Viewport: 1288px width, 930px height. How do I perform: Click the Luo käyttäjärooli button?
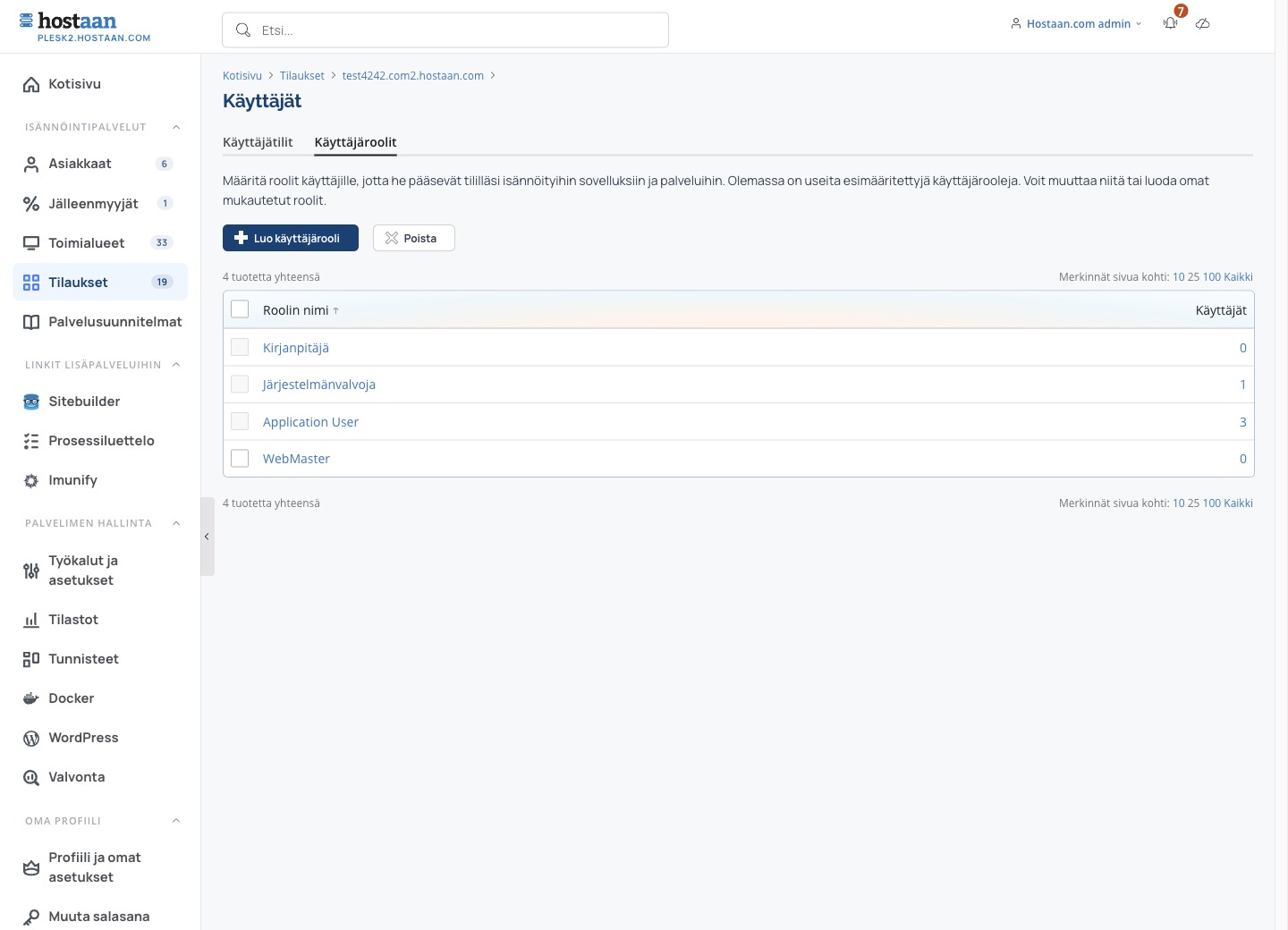(x=291, y=238)
